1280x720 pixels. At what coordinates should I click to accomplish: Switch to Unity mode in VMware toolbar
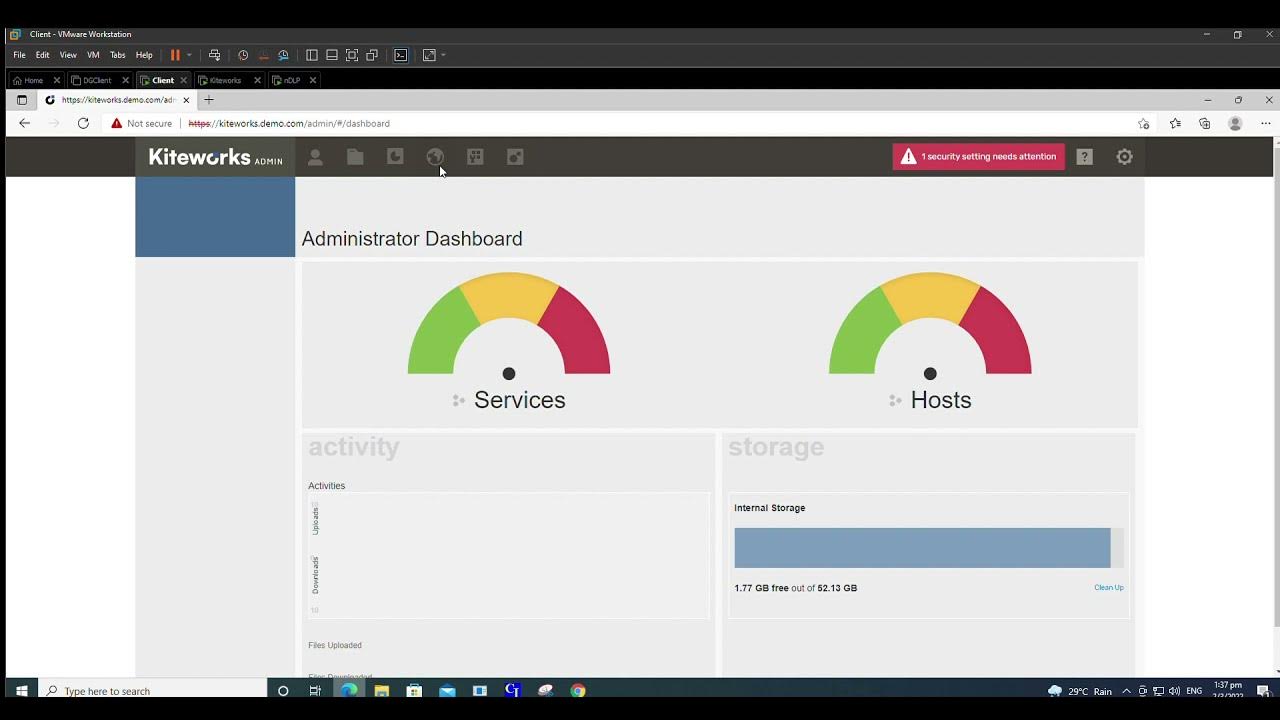tap(372, 55)
